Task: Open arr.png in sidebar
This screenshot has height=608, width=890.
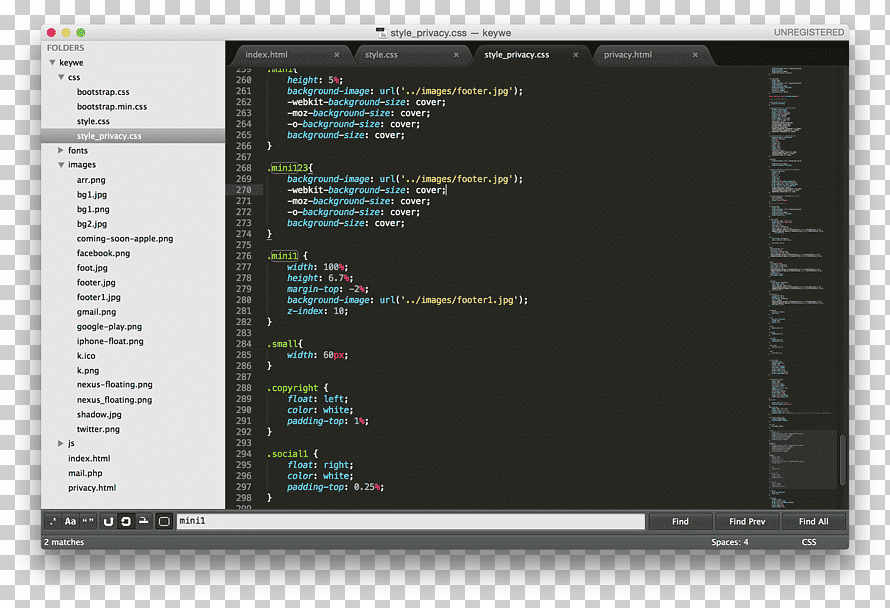Action: click(x=91, y=180)
